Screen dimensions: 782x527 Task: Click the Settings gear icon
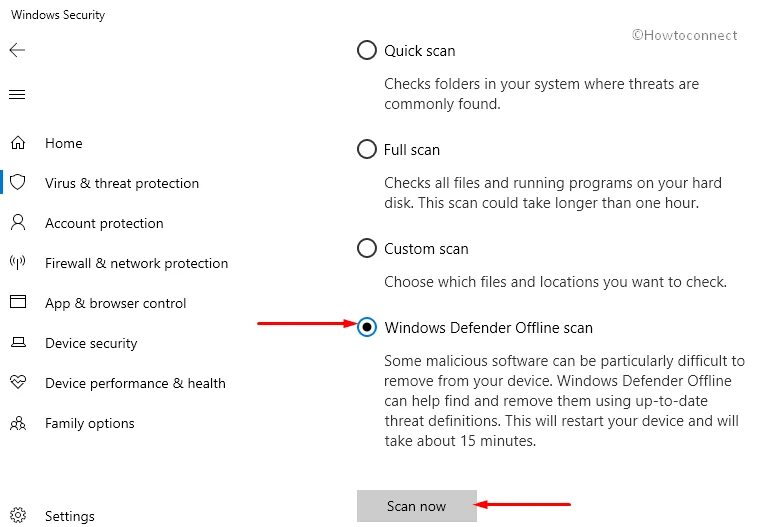pos(18,516)
